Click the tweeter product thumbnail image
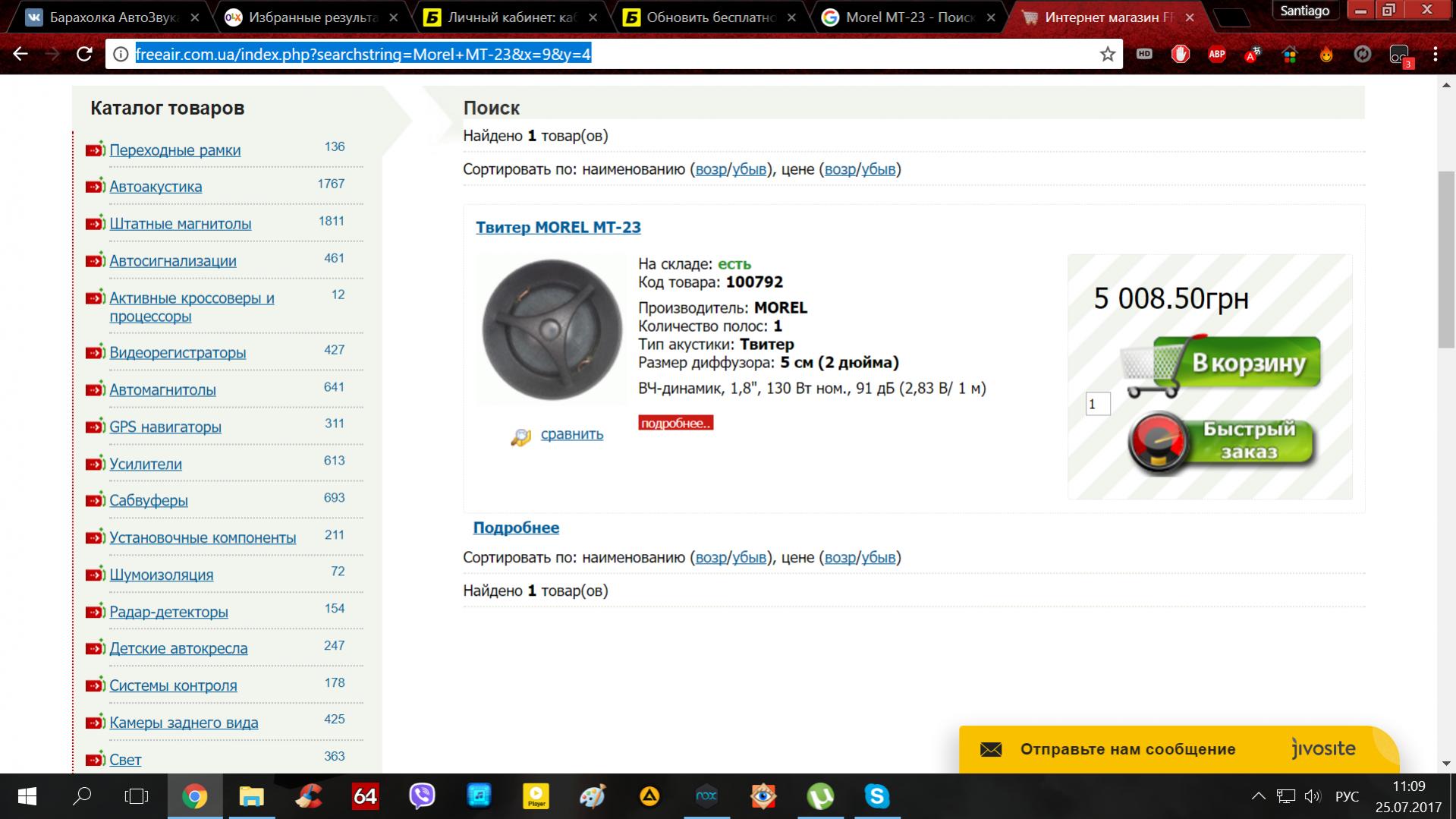Screen dimensions: 1456x819 pyautogui.click(x=552, y=329)
